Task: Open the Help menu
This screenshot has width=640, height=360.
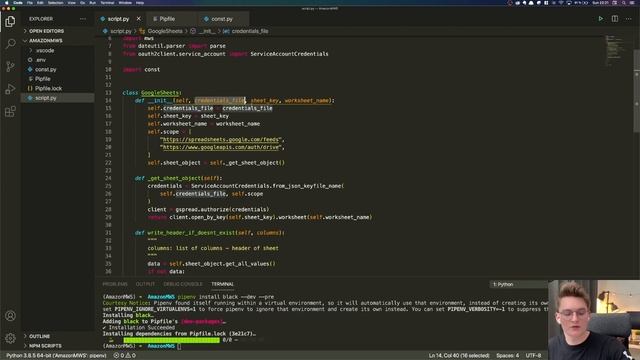Action: point(140,2)
